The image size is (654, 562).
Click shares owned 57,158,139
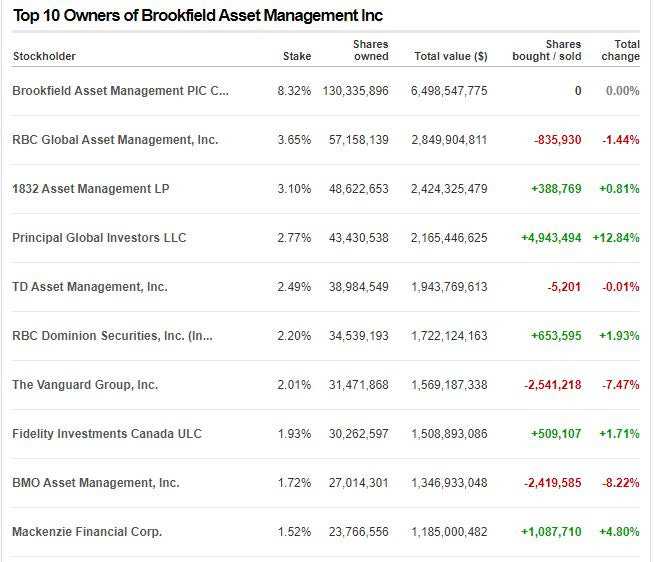(x=359, y=140)
